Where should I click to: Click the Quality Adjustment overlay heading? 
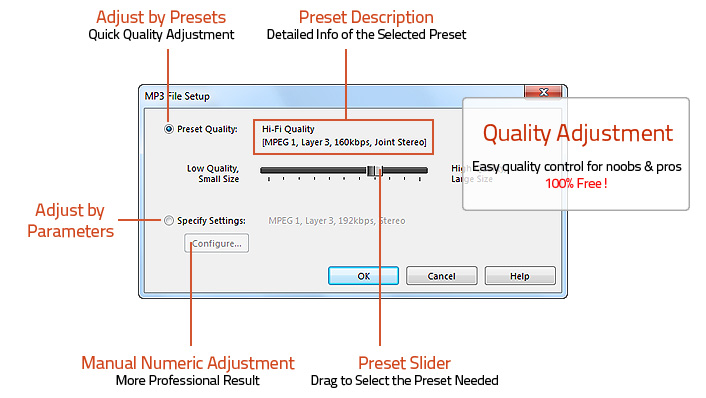click(578, 134)
